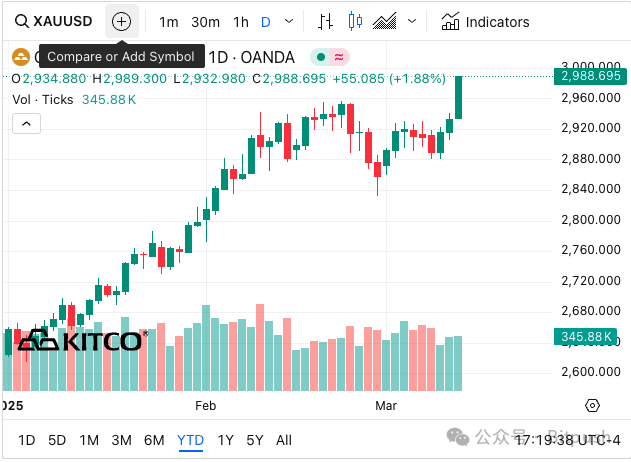Image resolution: width=631 pixels, height=462 pixels.
Task: Toggle the market status indicator pill
Action: (x=331, y=58)
